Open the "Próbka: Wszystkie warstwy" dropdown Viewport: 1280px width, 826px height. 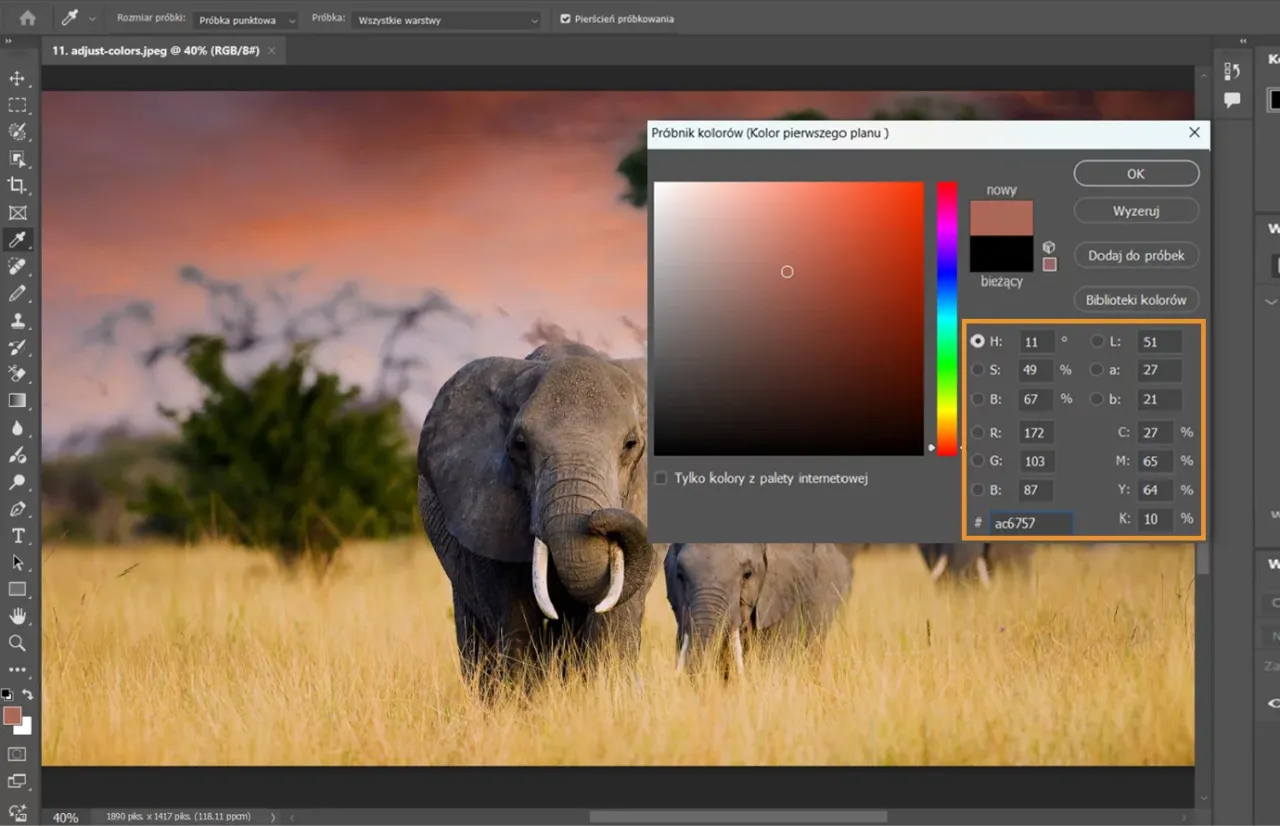444,19
